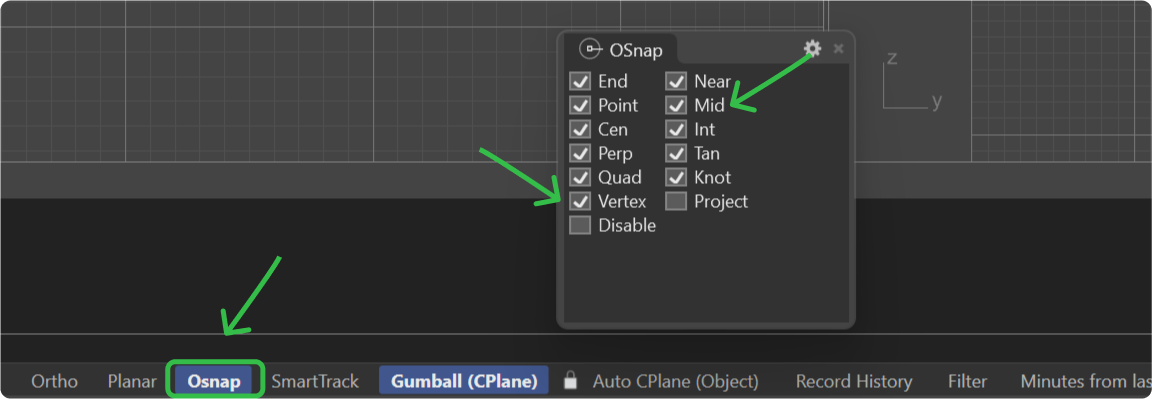Toggle Osnap in the status bar

214,381
